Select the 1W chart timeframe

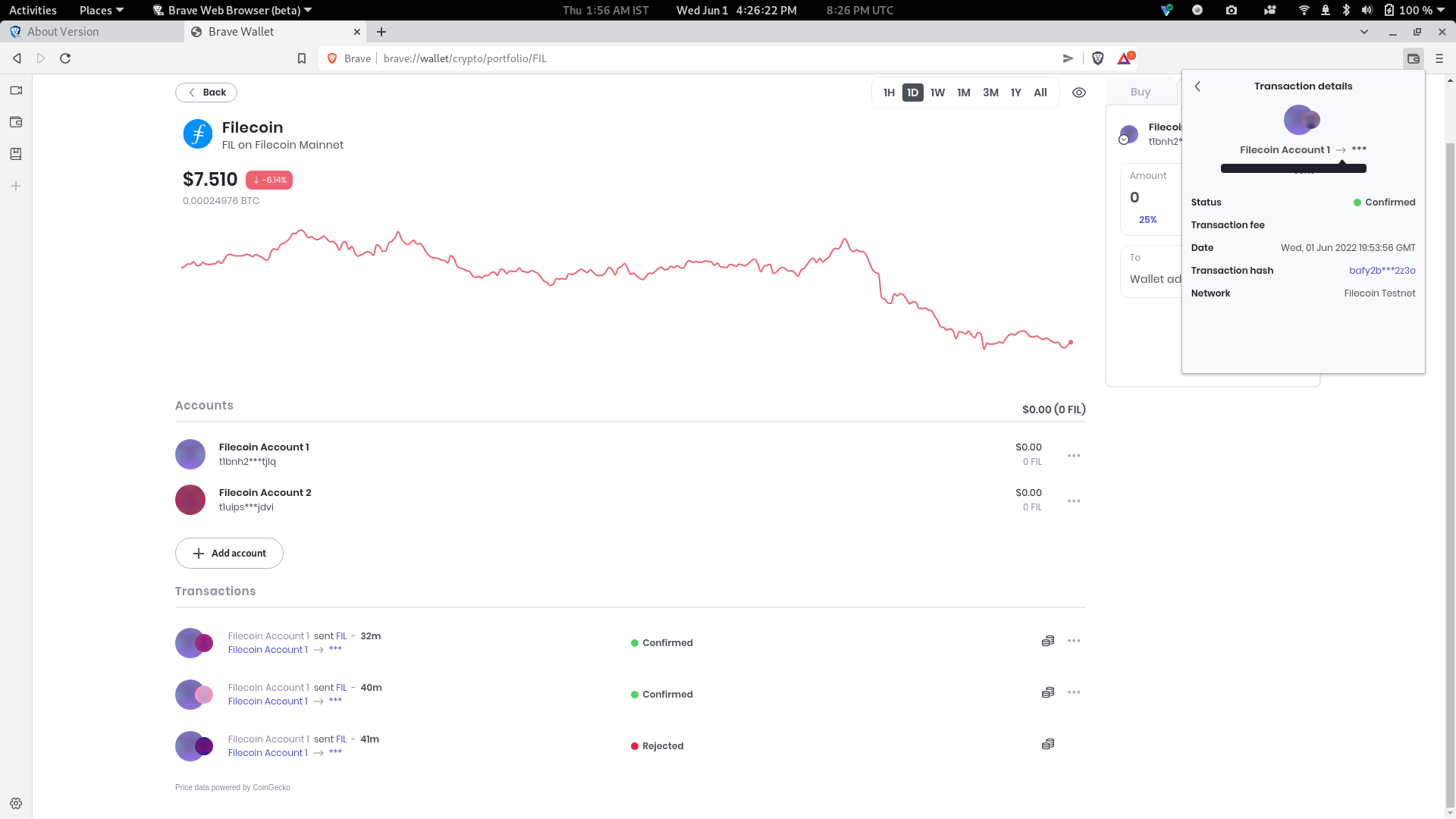click(937, 92)
